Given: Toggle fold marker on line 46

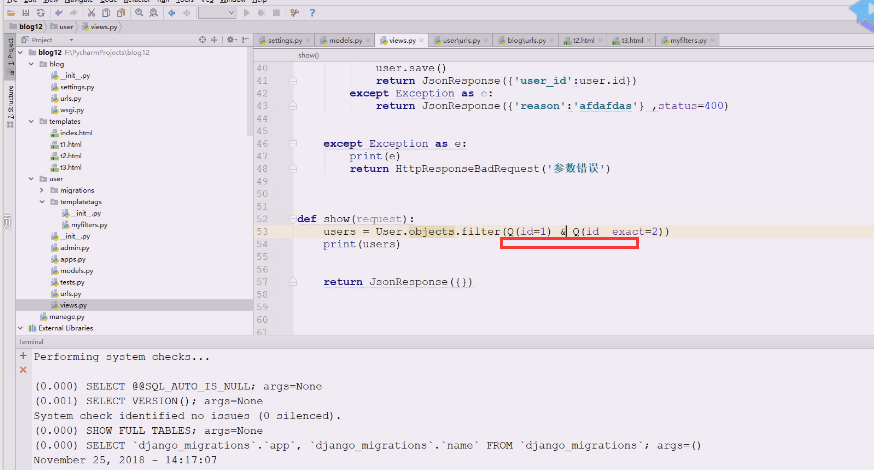Looking at the screenshot, I should [x=293, y=144].
